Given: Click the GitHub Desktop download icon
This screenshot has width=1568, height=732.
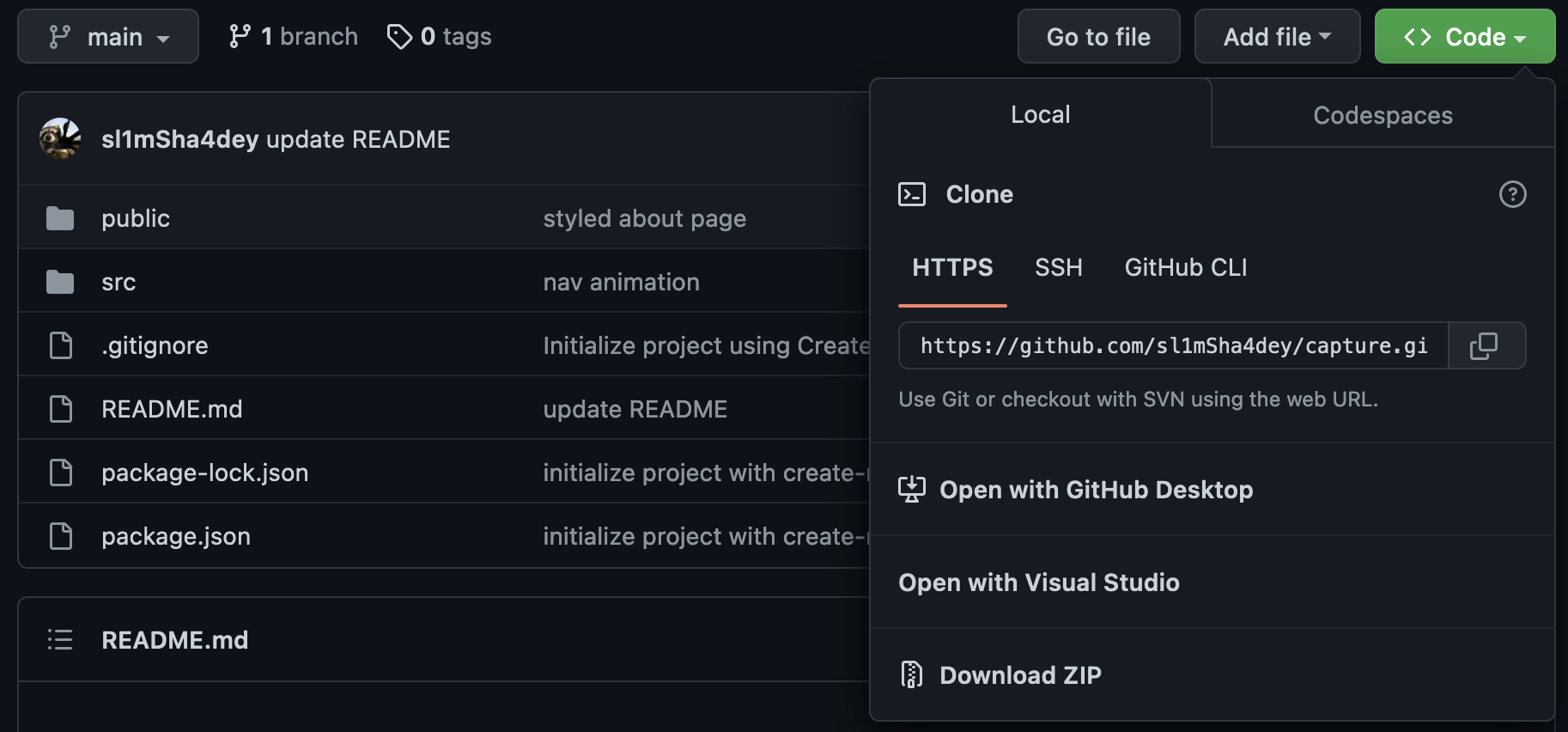Looking at the screenshot, I should pyautogui.click(x=912, y=489).
